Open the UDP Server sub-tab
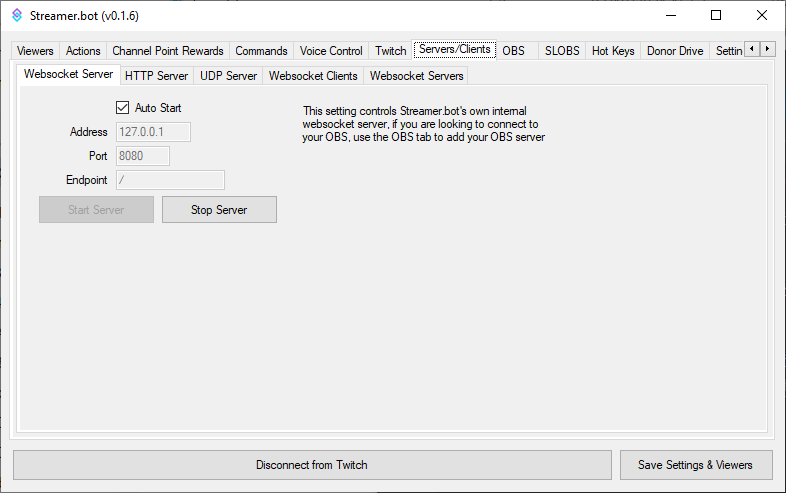 pyautogui.click(x=229, y=76)
